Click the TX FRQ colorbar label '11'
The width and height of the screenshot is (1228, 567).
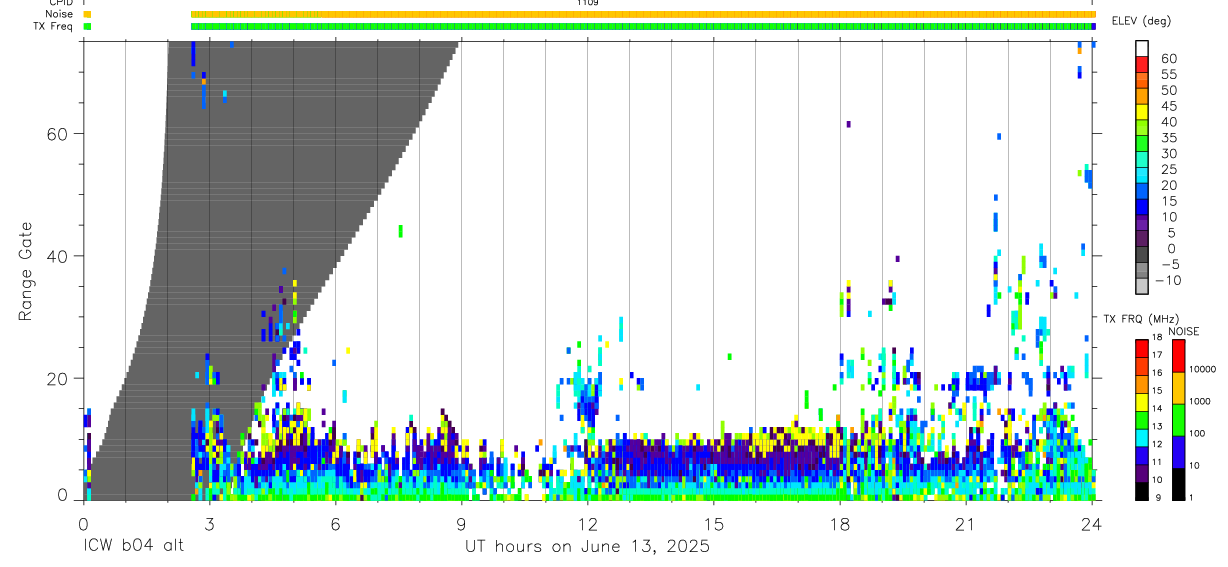pos(1157,462)
